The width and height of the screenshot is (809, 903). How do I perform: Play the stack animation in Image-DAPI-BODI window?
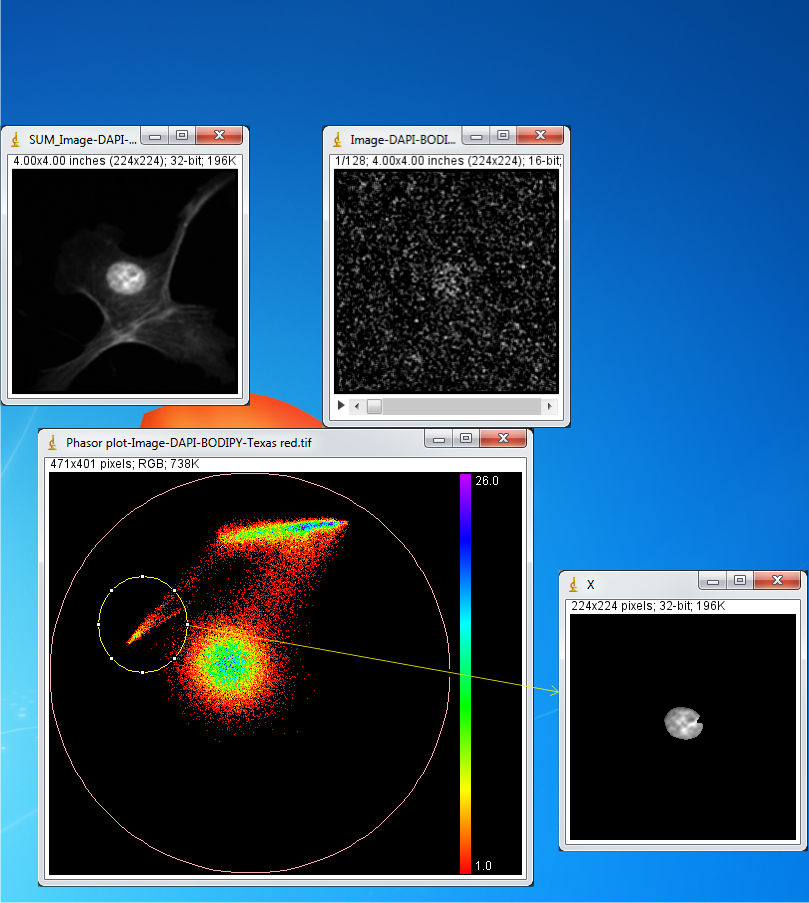tap(341, 405)
